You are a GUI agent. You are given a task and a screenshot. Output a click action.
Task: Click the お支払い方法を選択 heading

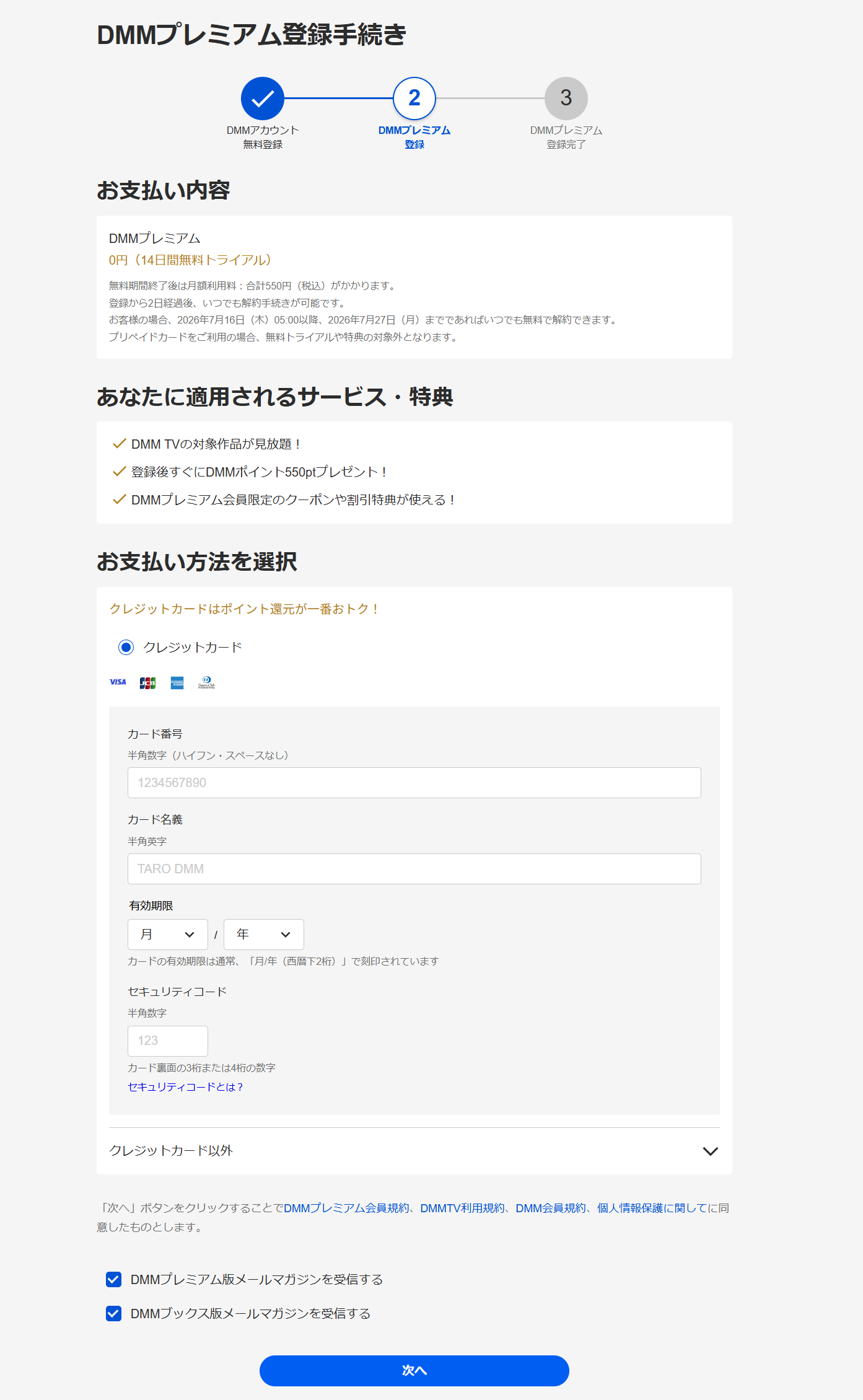[x=197, y=561]
